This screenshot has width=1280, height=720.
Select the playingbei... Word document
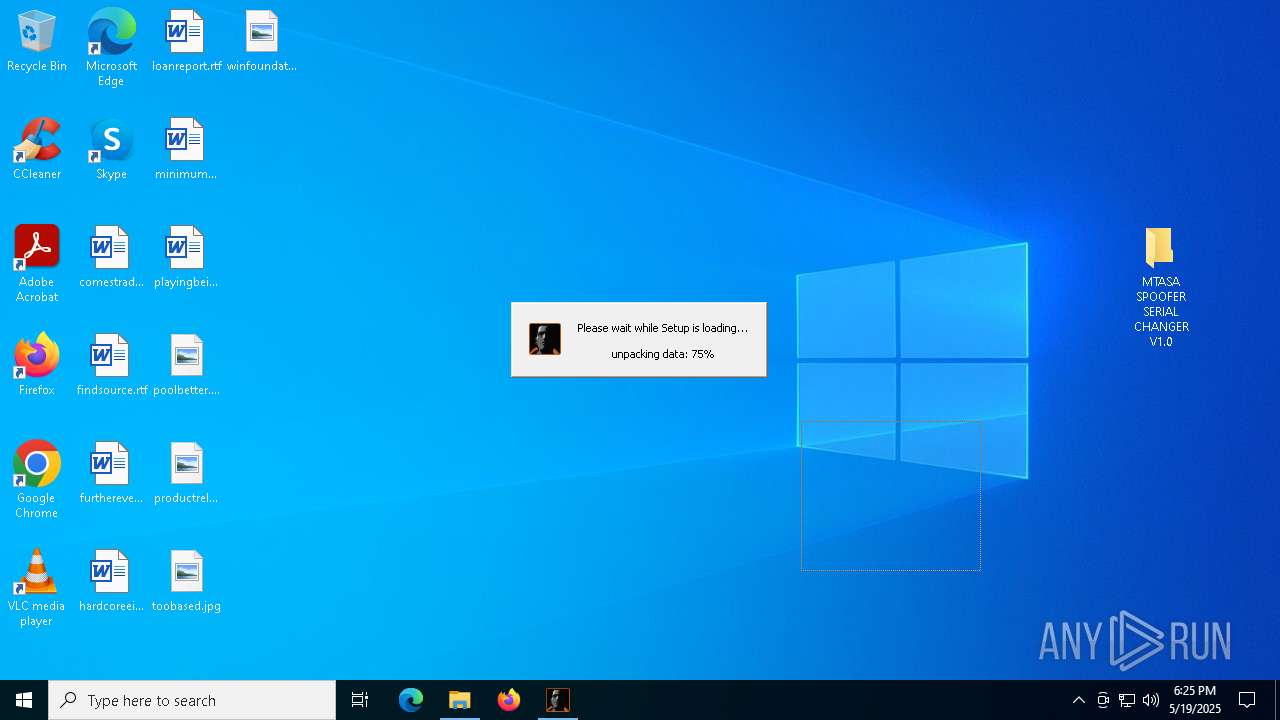[x=186, y=257]
